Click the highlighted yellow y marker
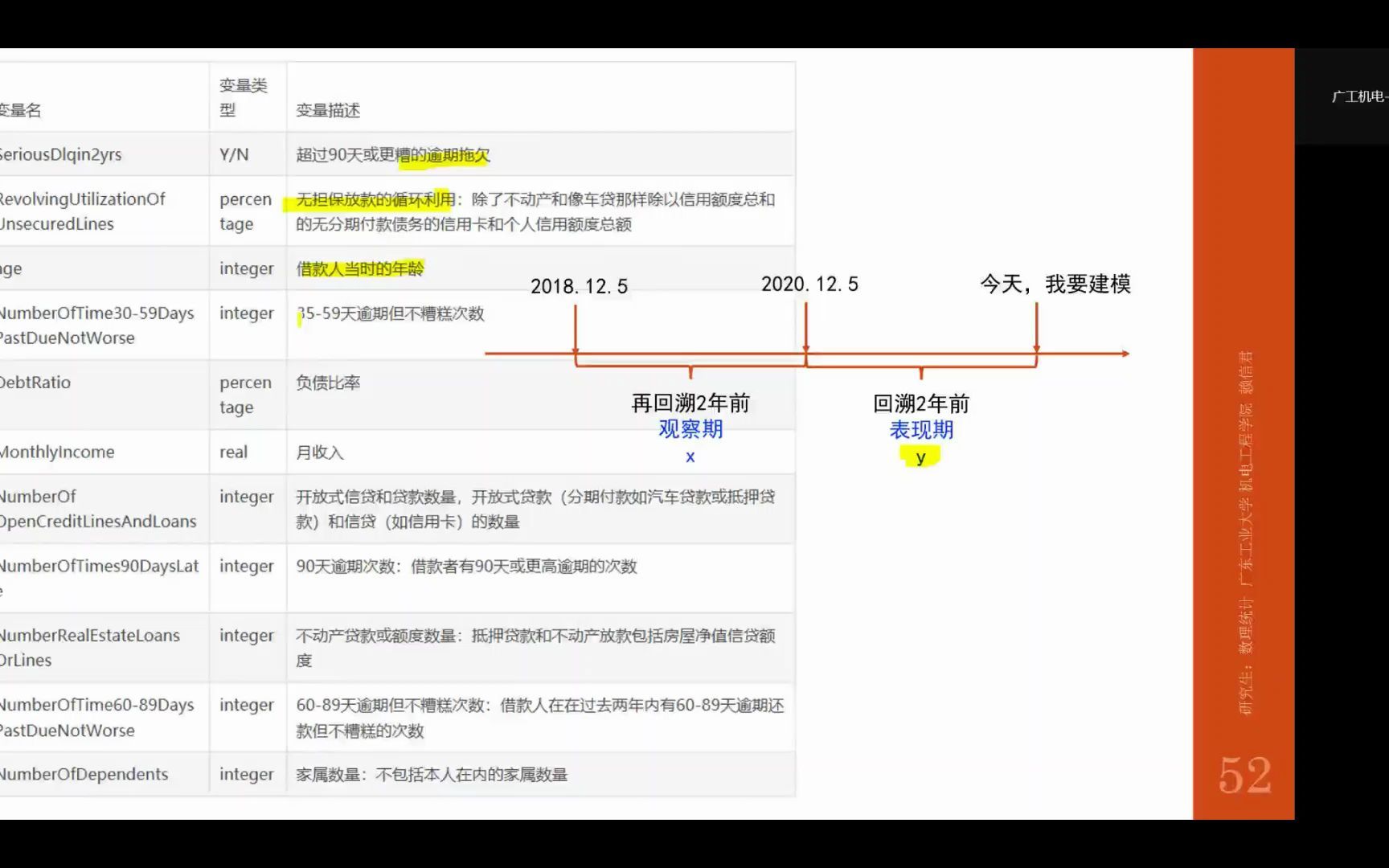1389x868 pixels. 920,457
